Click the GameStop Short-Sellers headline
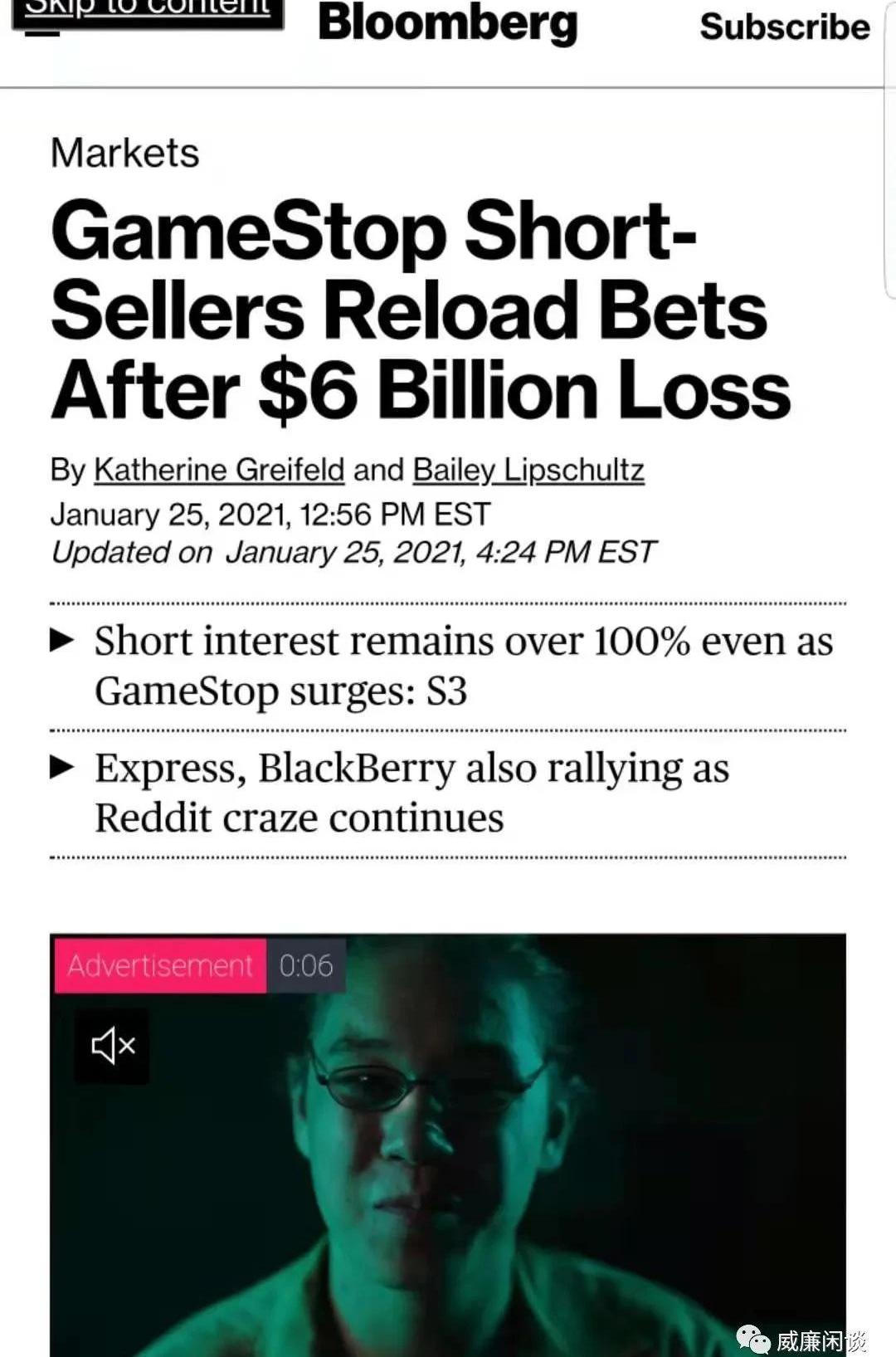The width and height of the screenshot is (896, 1357). [421, 309]
